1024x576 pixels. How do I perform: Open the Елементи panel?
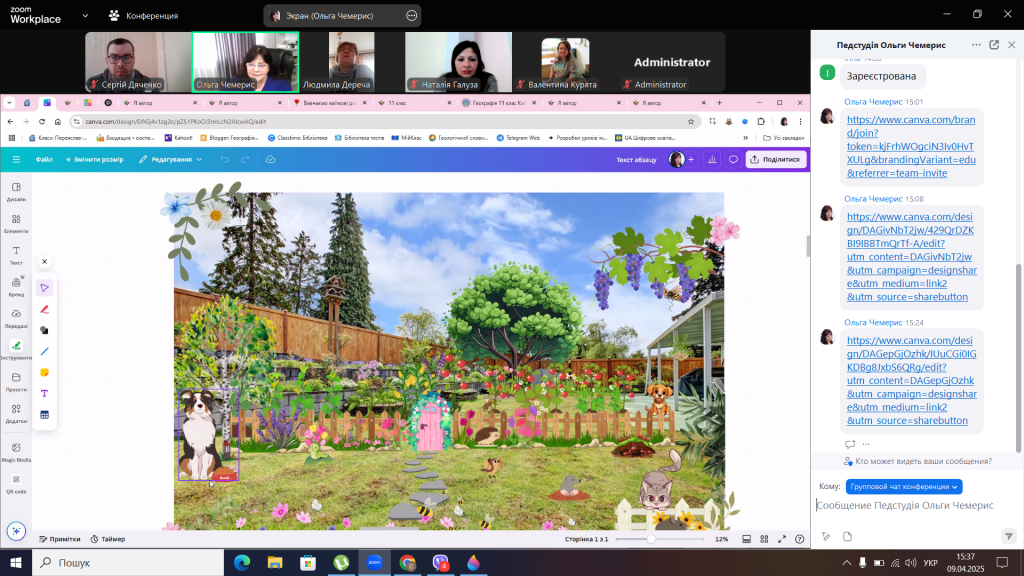[x=16, y=223]
